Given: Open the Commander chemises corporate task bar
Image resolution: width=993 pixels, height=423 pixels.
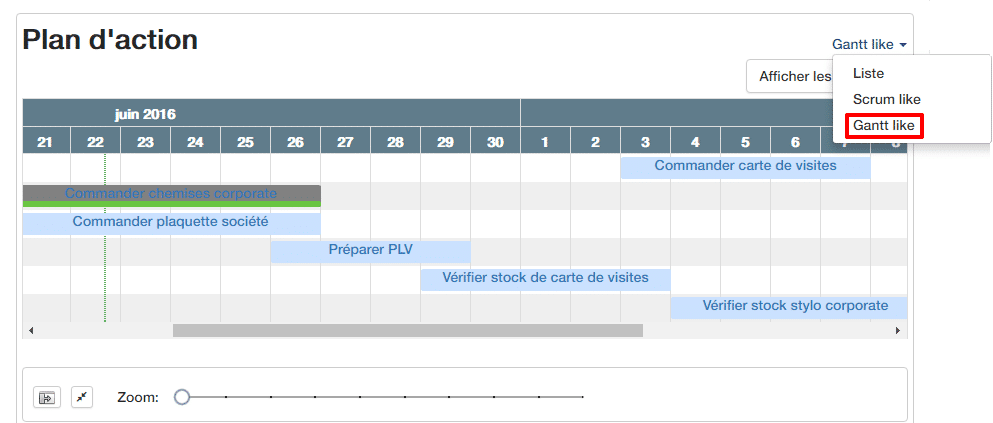Looking at the screenshot, I should point(171,193).
